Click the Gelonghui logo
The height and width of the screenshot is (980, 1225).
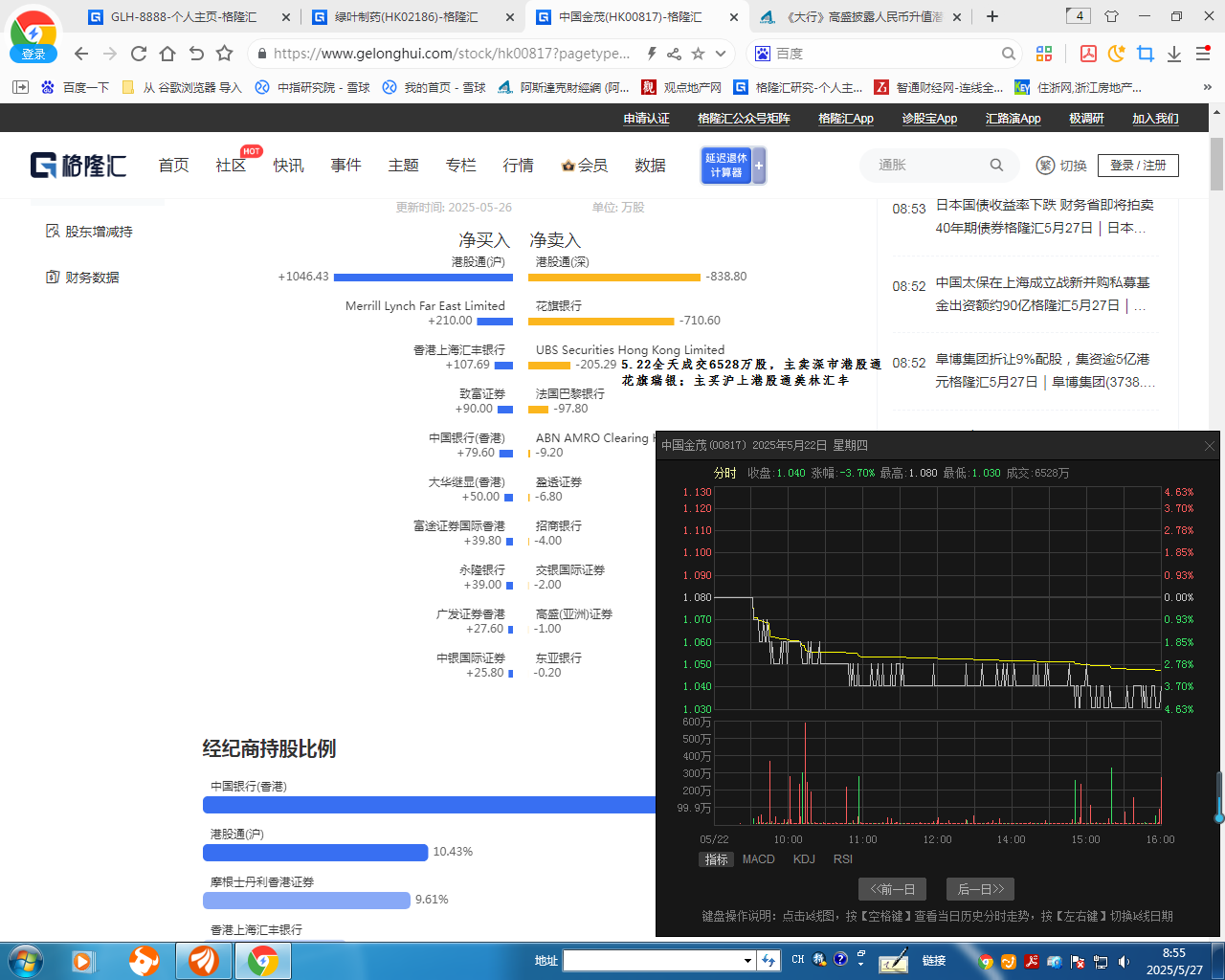[78, 165]
